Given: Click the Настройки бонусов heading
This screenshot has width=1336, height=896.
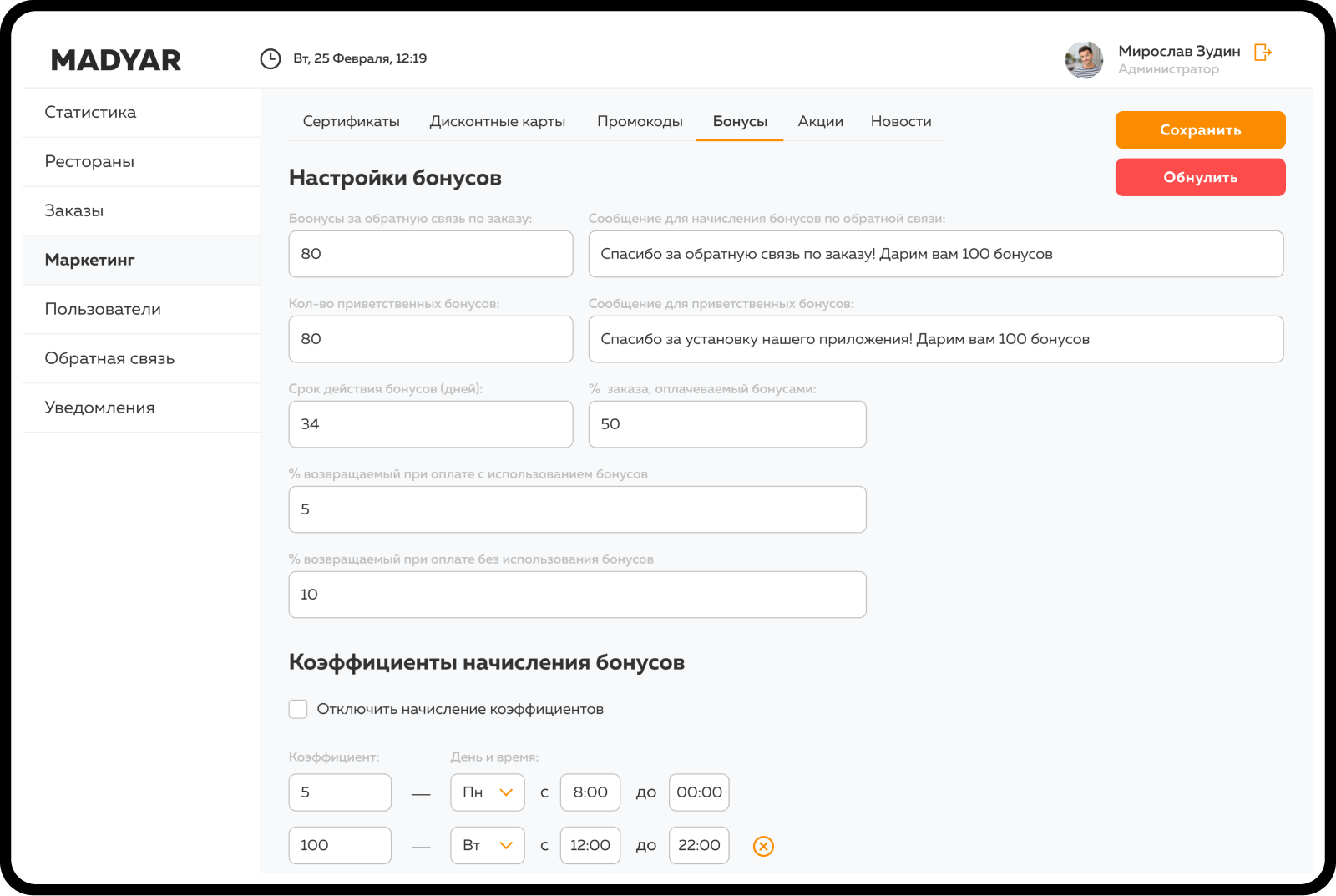Looking at the screenshot, I should (395, 178).
